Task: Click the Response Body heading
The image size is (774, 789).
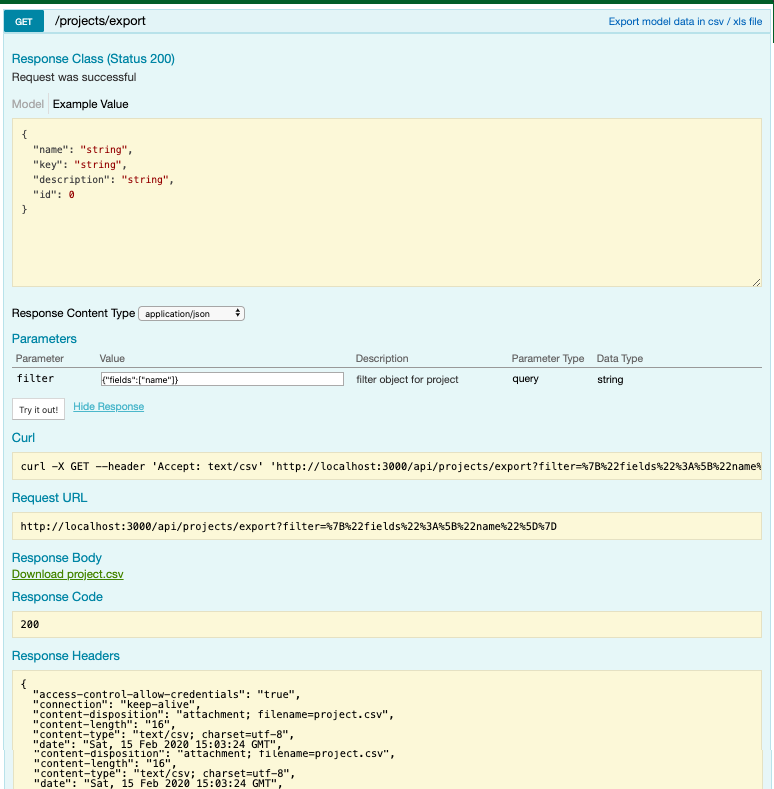Action: [56, 558]
